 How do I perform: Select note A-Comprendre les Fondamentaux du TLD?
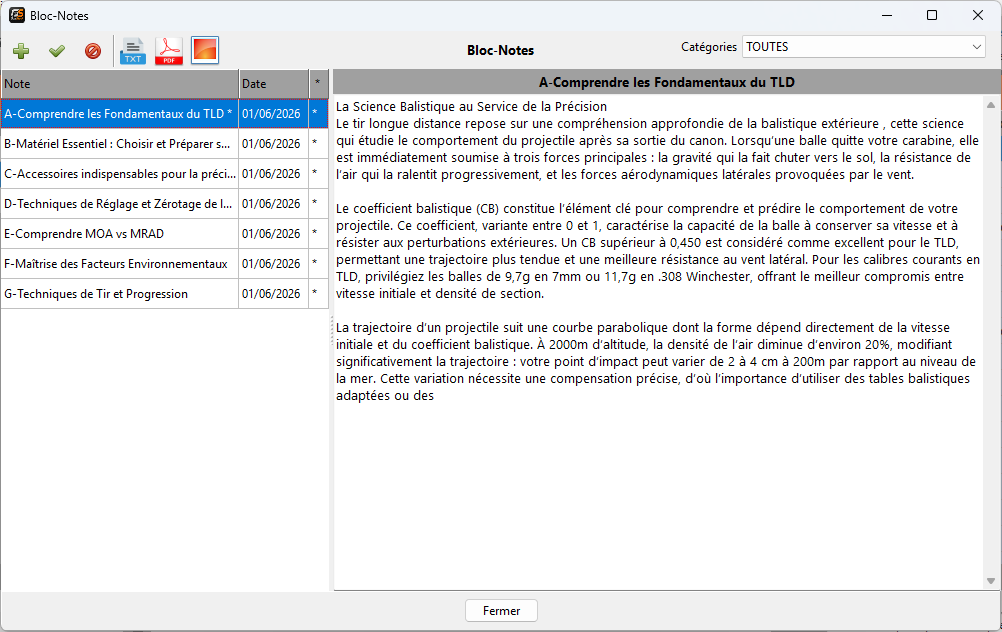coord(119,114)
